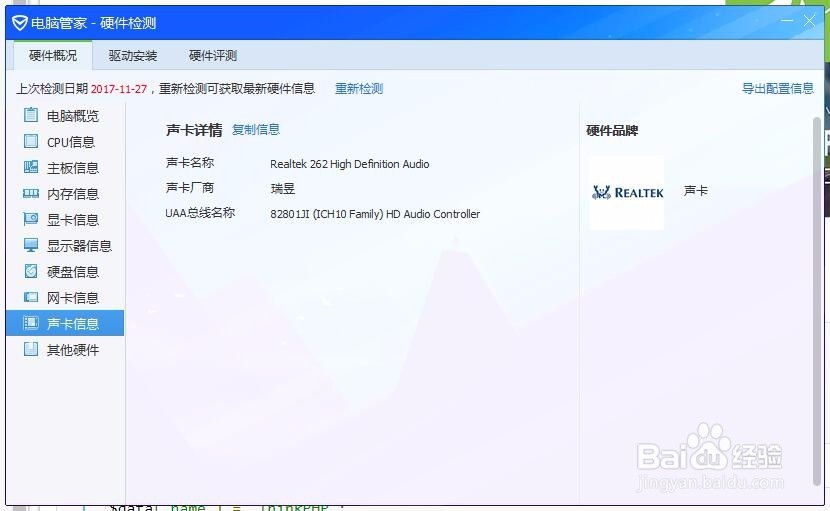Click the 电脑概览 clipboard icon
Screen dimensions: 830x511
tap(31, 114)
